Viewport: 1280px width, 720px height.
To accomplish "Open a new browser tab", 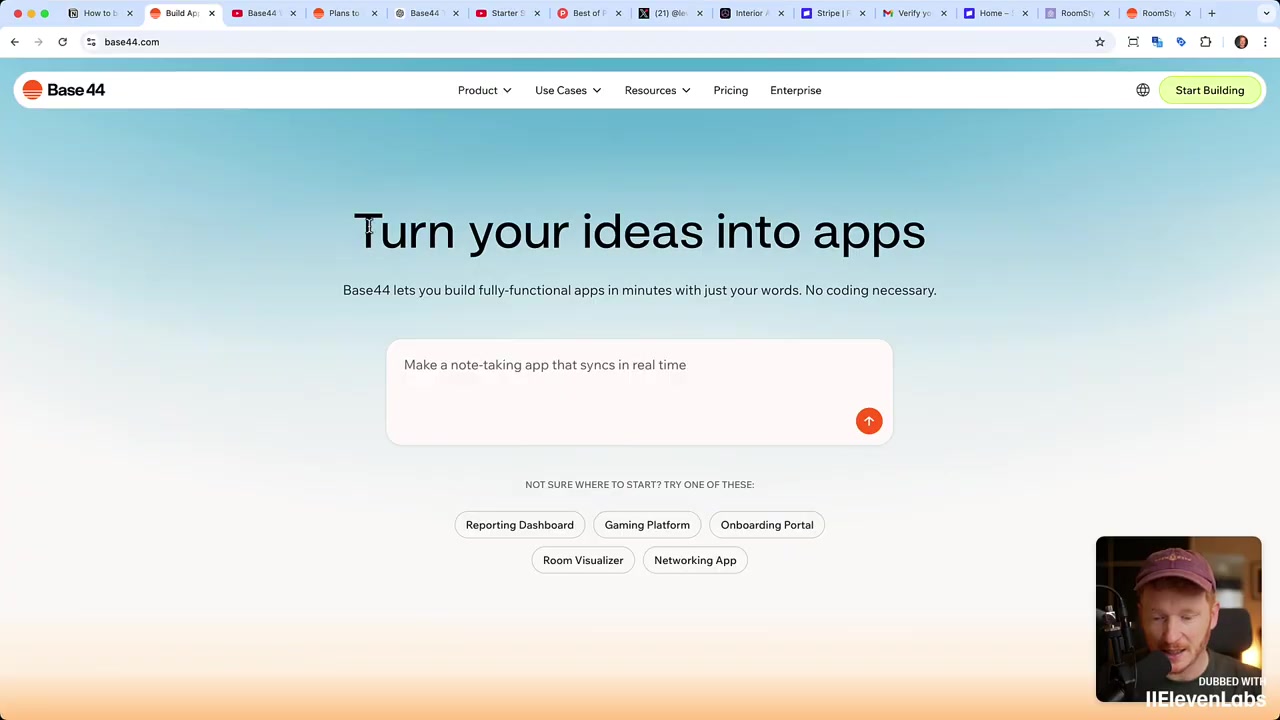I will 1211,13.
